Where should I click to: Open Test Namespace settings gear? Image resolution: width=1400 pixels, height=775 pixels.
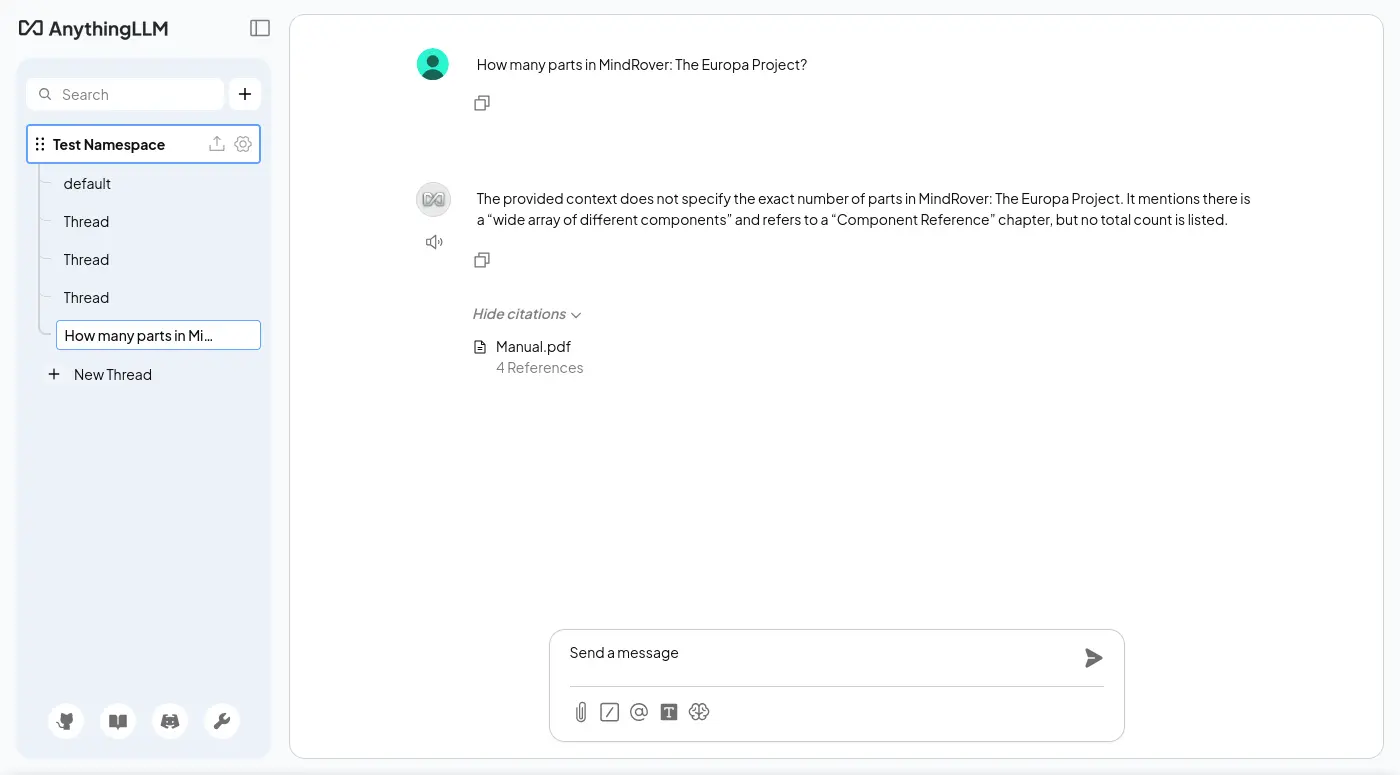tap(243, 144)
